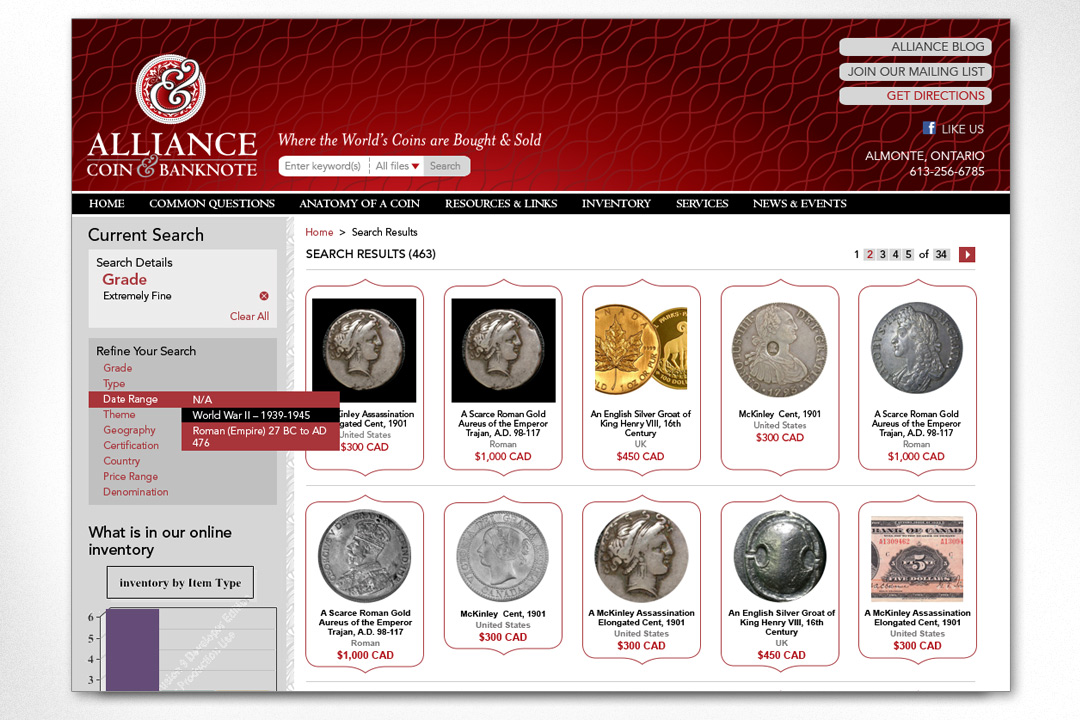Jump to results page 2
Image resolution: width=1080 pixels, height=720 pixels.
[x=870, y=255]
